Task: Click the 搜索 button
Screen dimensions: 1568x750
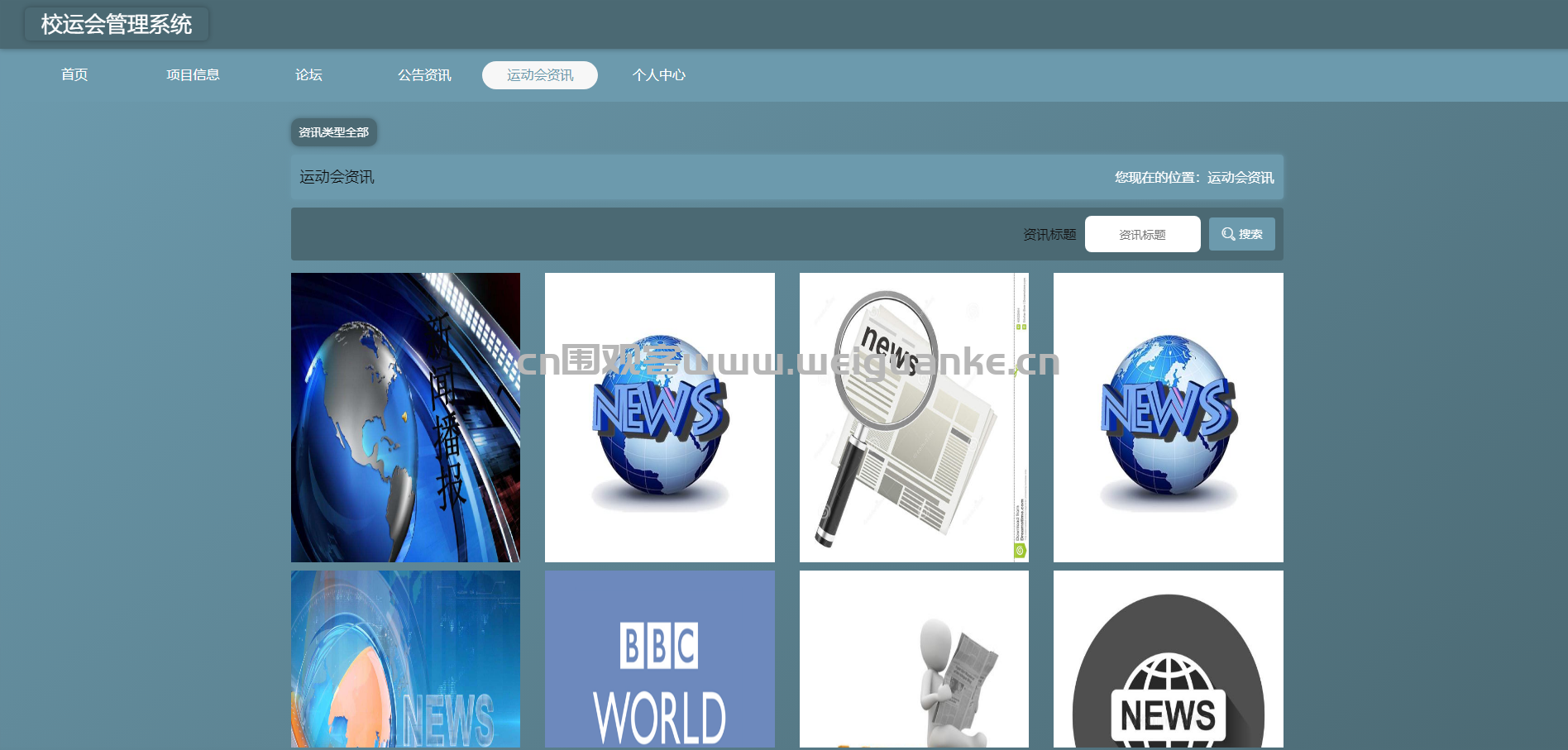Action: (1242, 234)
